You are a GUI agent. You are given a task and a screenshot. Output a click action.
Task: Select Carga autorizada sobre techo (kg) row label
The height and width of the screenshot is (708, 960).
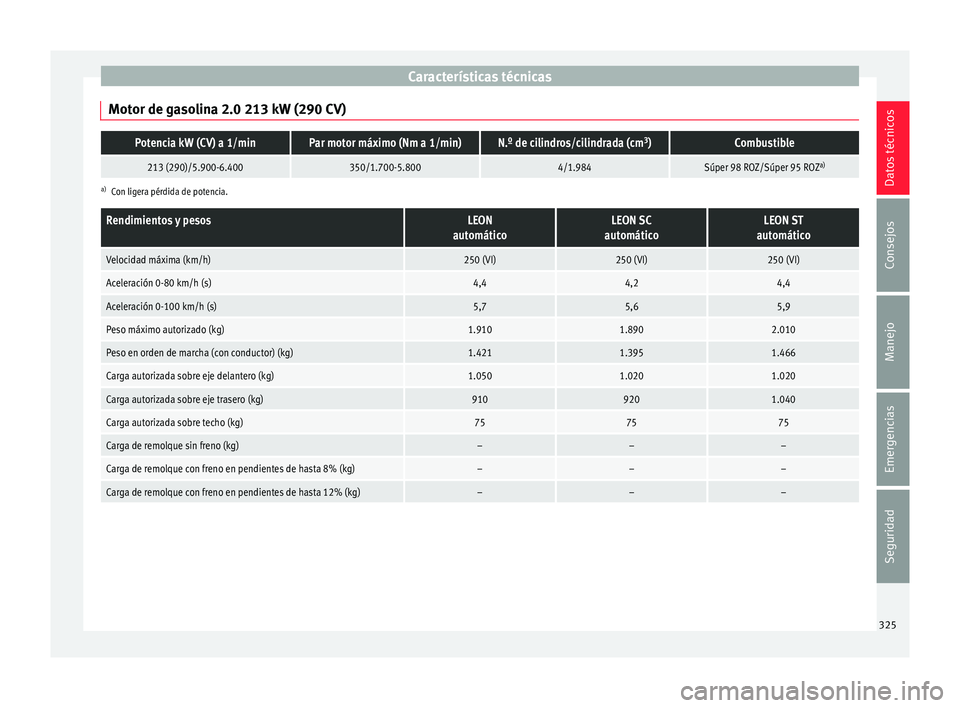click(x=174, y=423)
